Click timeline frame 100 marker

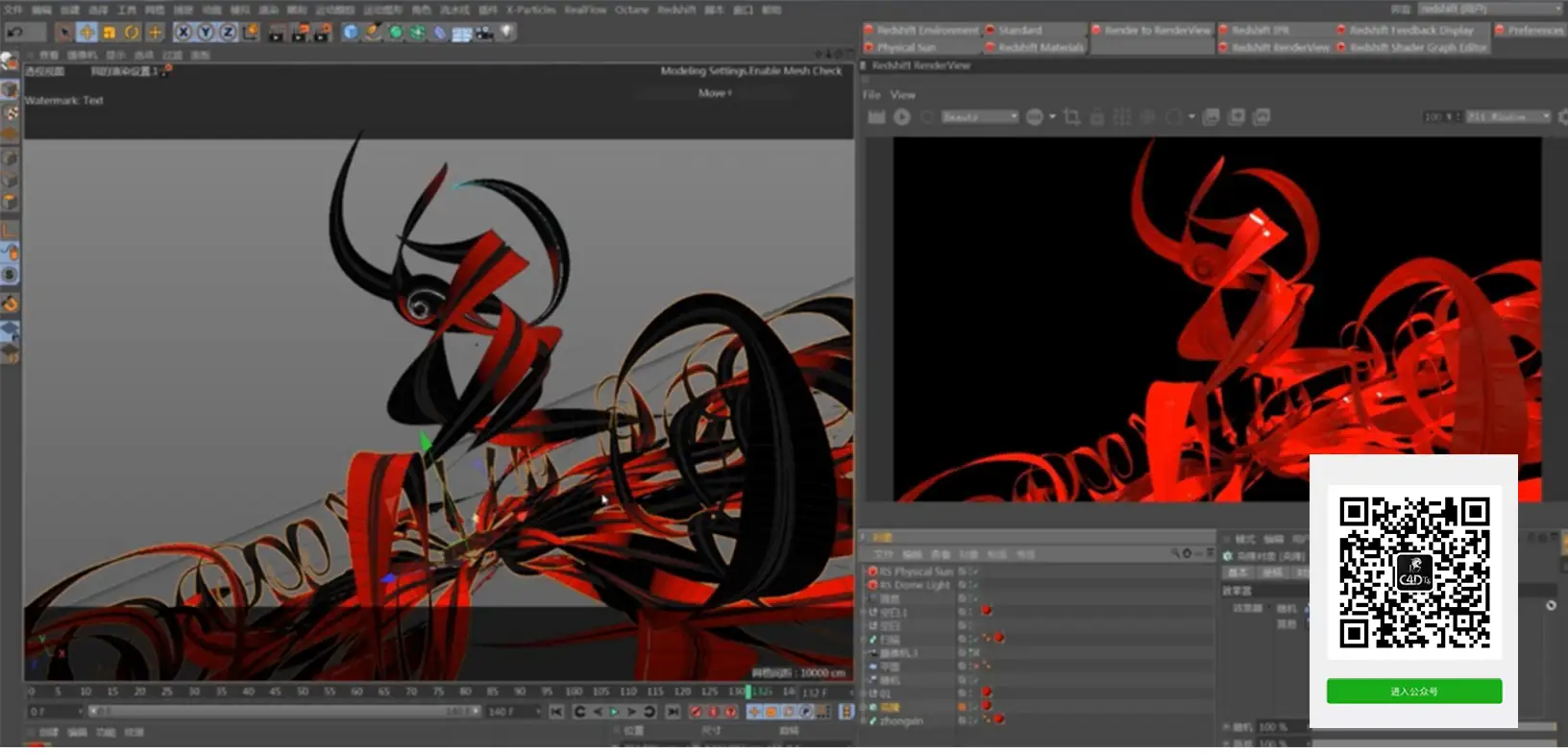[x=574, y=692]
